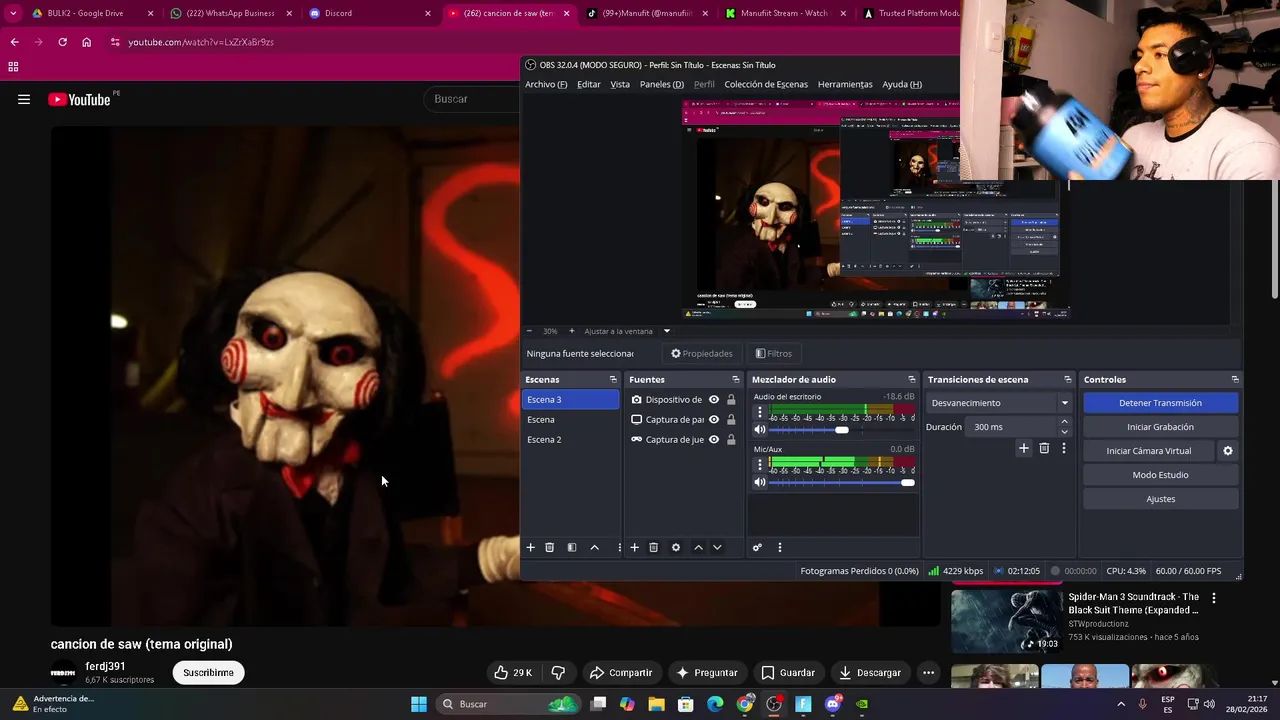
Task: Click Iniciar Cámara Virtual button
Action: coord(1149,451)
